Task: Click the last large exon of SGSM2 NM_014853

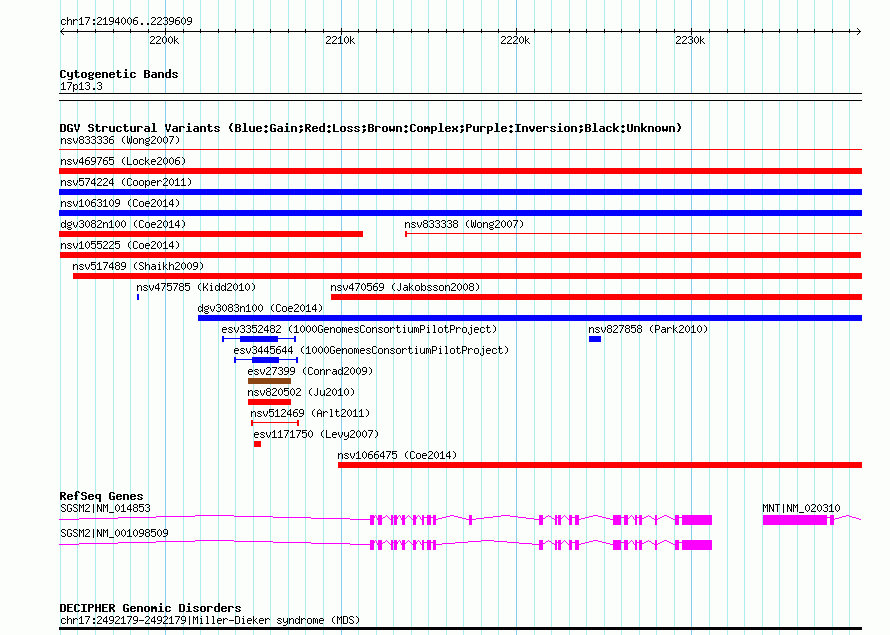Action: click(x=696, y=520)
